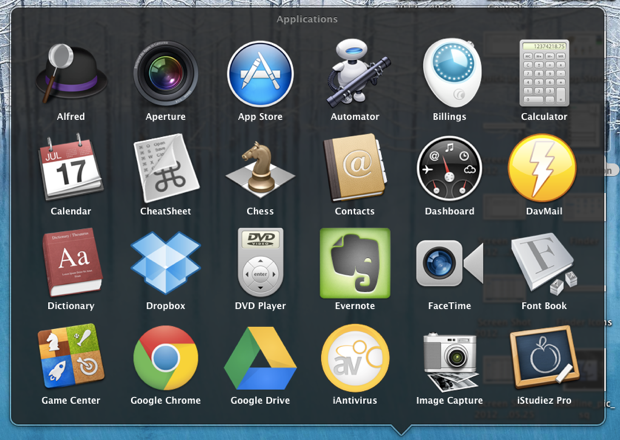
Task: Open the Image Capture camera icon
Action: tap(451, 362)
